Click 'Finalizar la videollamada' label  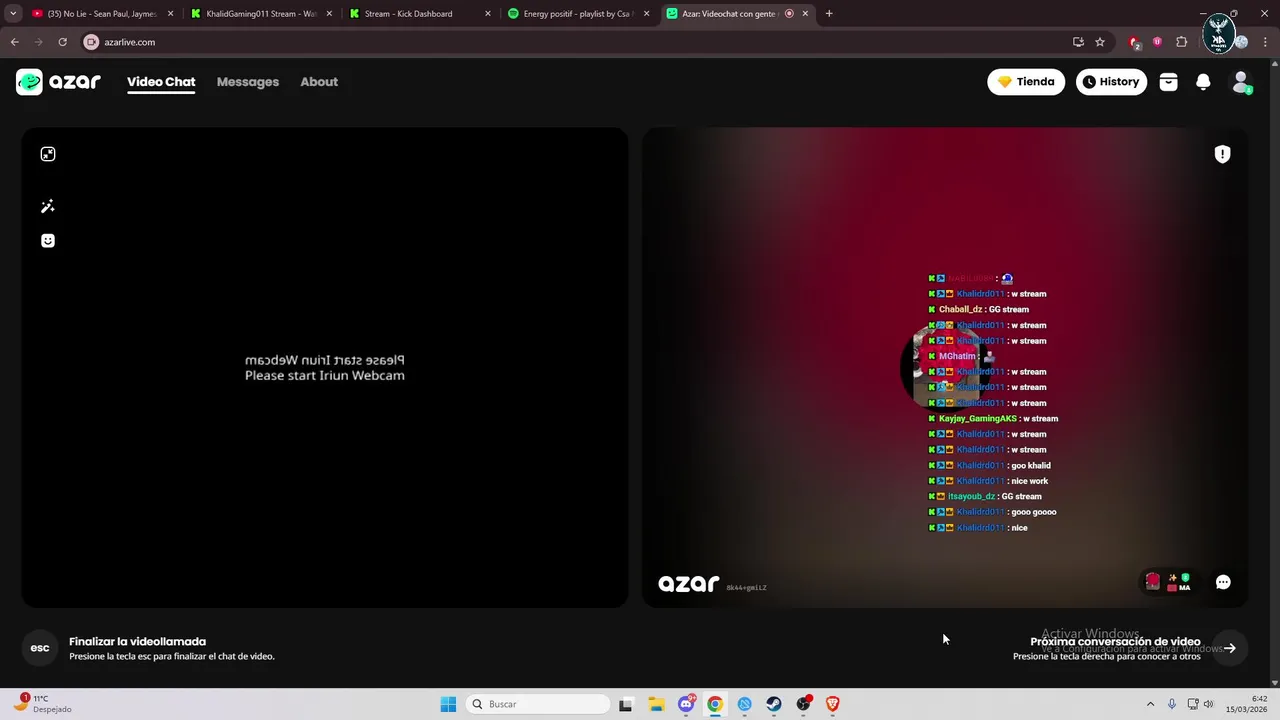[137, 642]
